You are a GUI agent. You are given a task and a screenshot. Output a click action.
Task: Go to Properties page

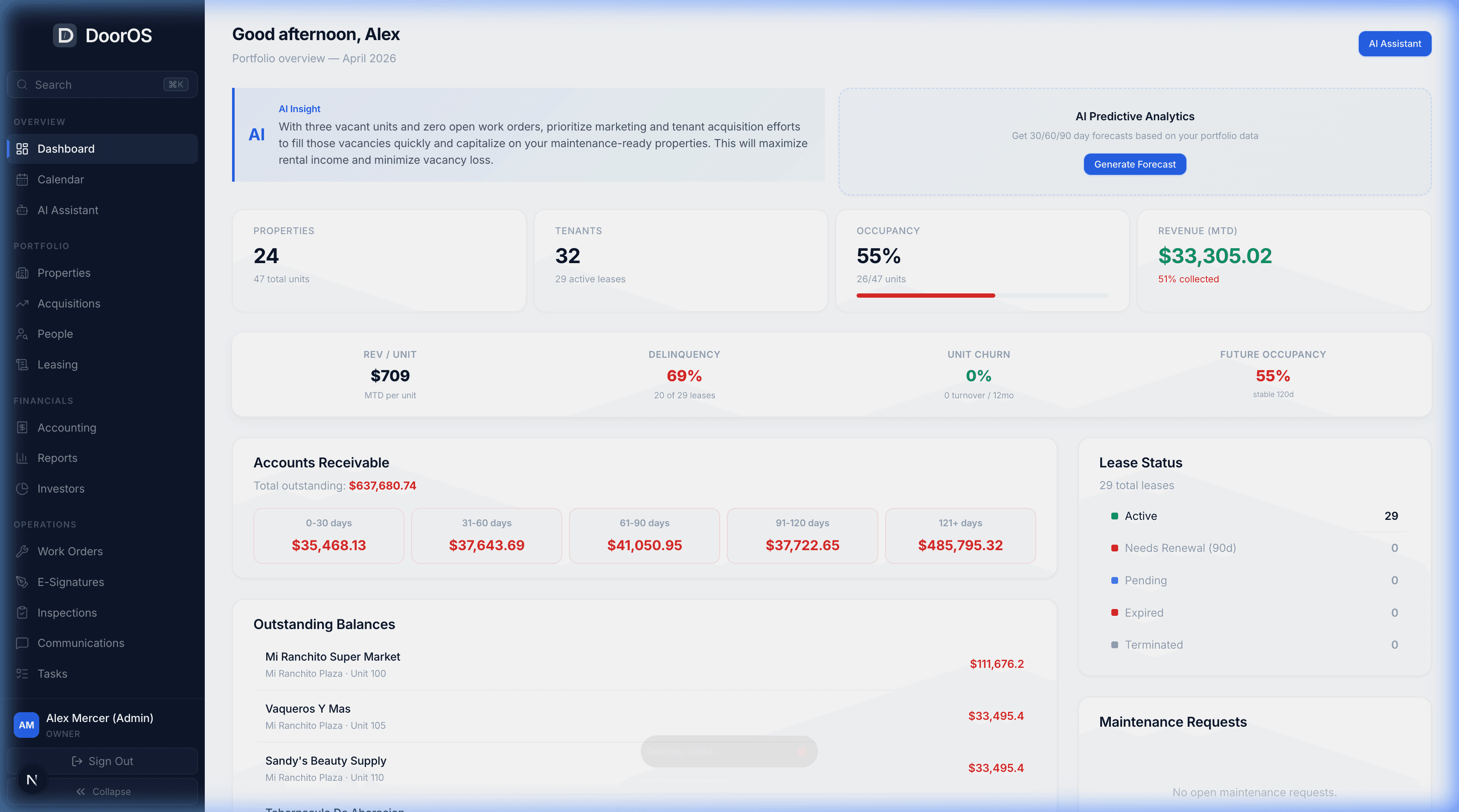pos(102,273)
